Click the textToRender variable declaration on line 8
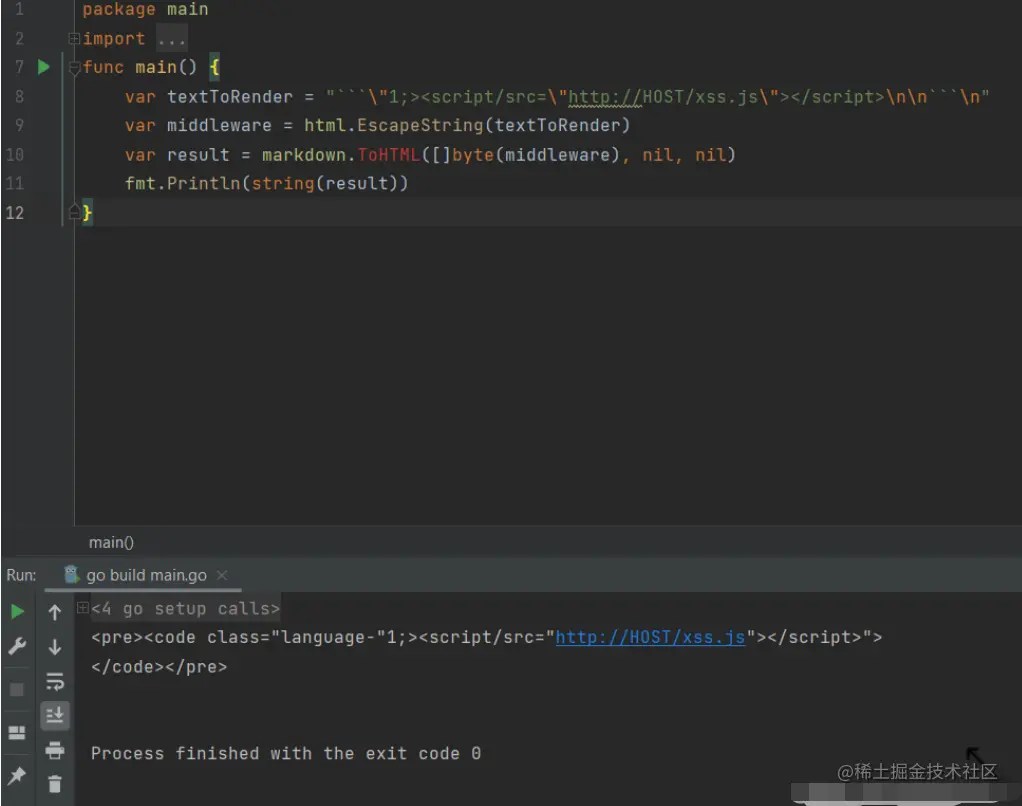Screen dimensions: 1022x806 pyautogui.click(x=230, y=96)
